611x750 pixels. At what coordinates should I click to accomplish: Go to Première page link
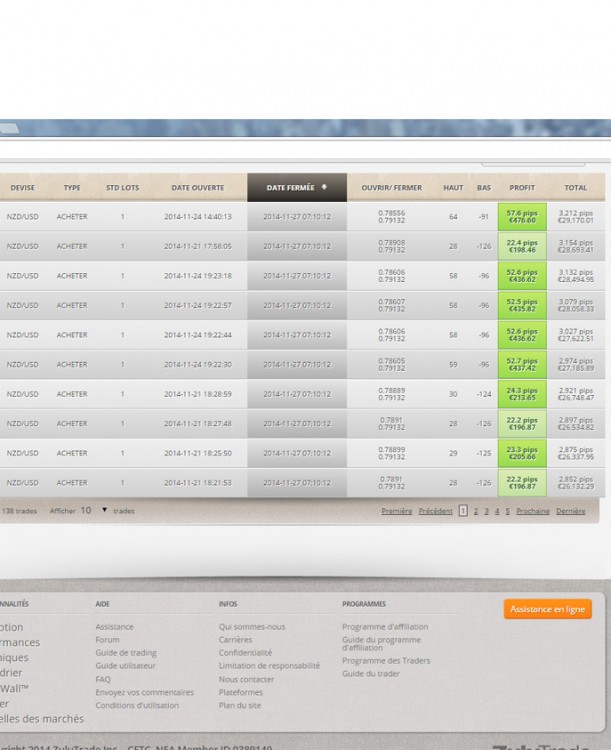[x=397, y=511]
